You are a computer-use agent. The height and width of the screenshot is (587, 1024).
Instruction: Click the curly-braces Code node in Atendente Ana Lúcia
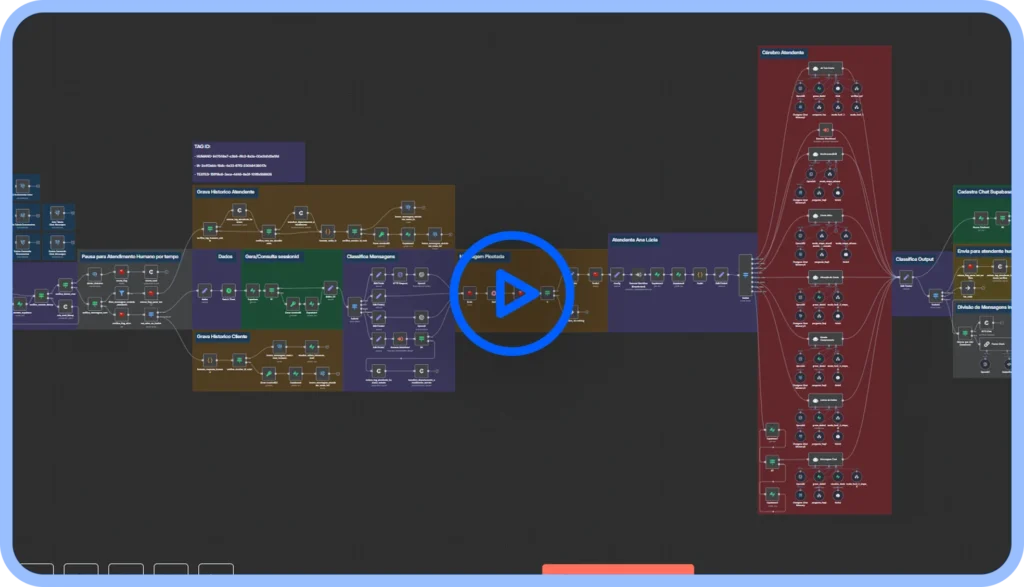pyautogui.click(x=700, y=273)
